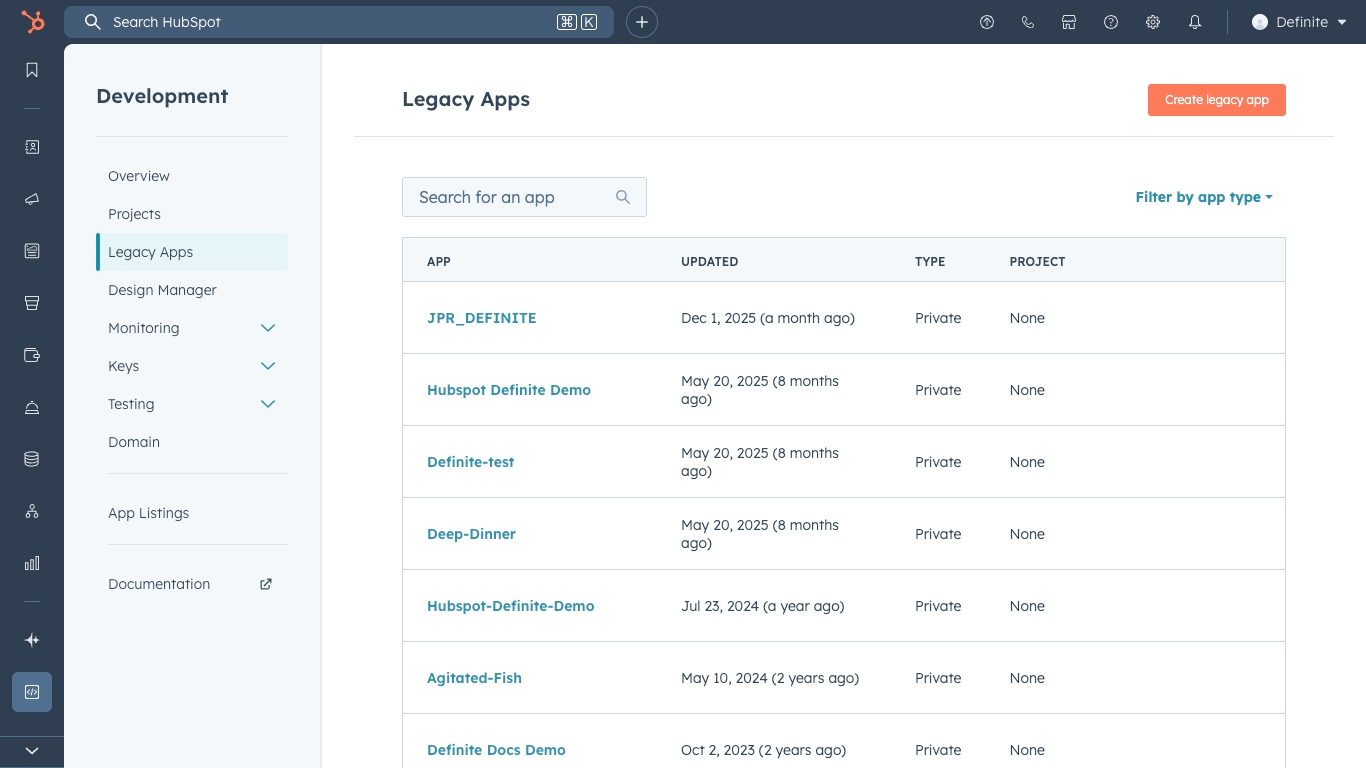Go to Projects in Development menu
1366x768 pixels.
pyautogui.click(x=134, y=214)
